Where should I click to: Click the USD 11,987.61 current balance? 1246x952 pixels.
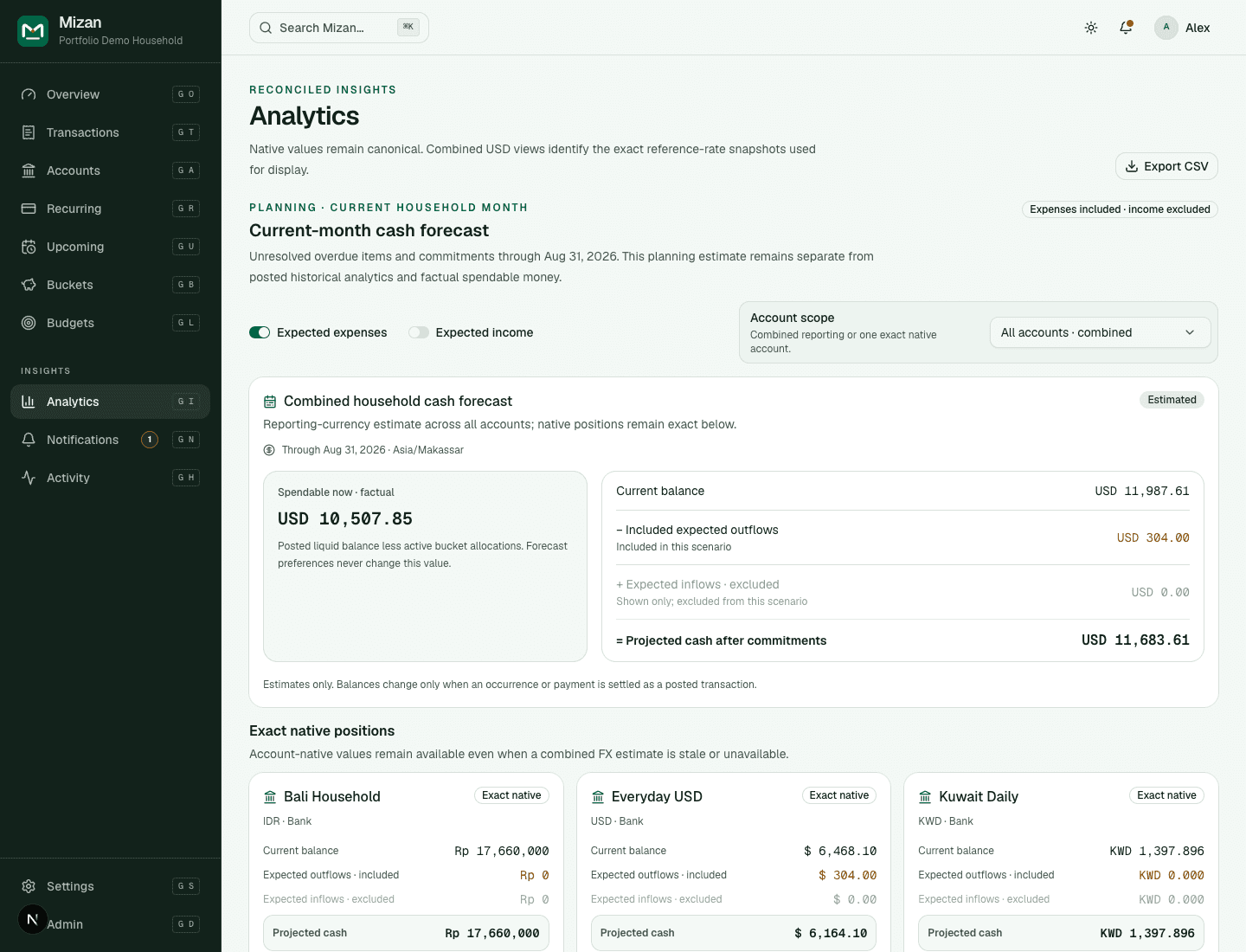pos(1142,491)
